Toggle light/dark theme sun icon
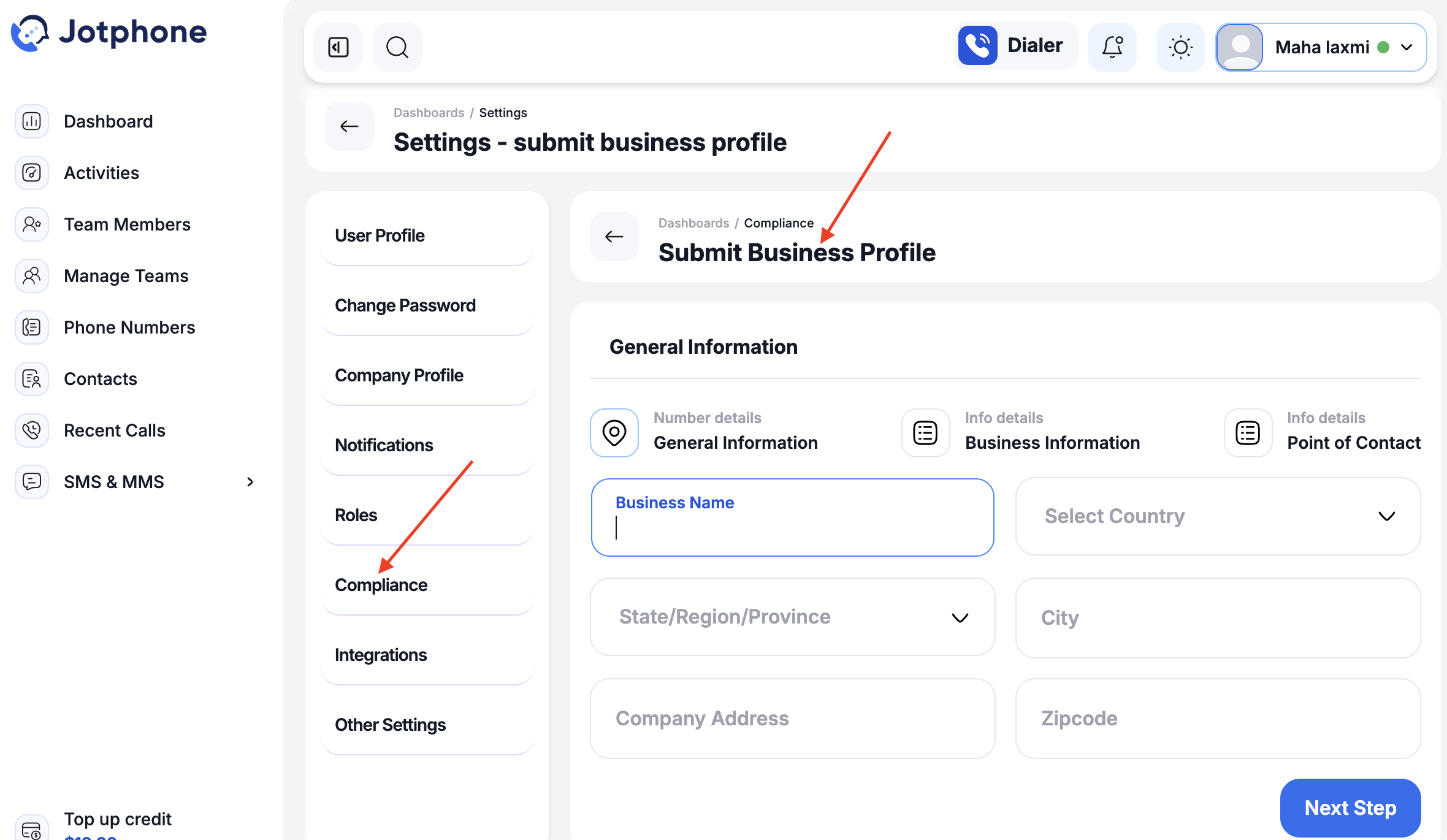 [1180, 47]
